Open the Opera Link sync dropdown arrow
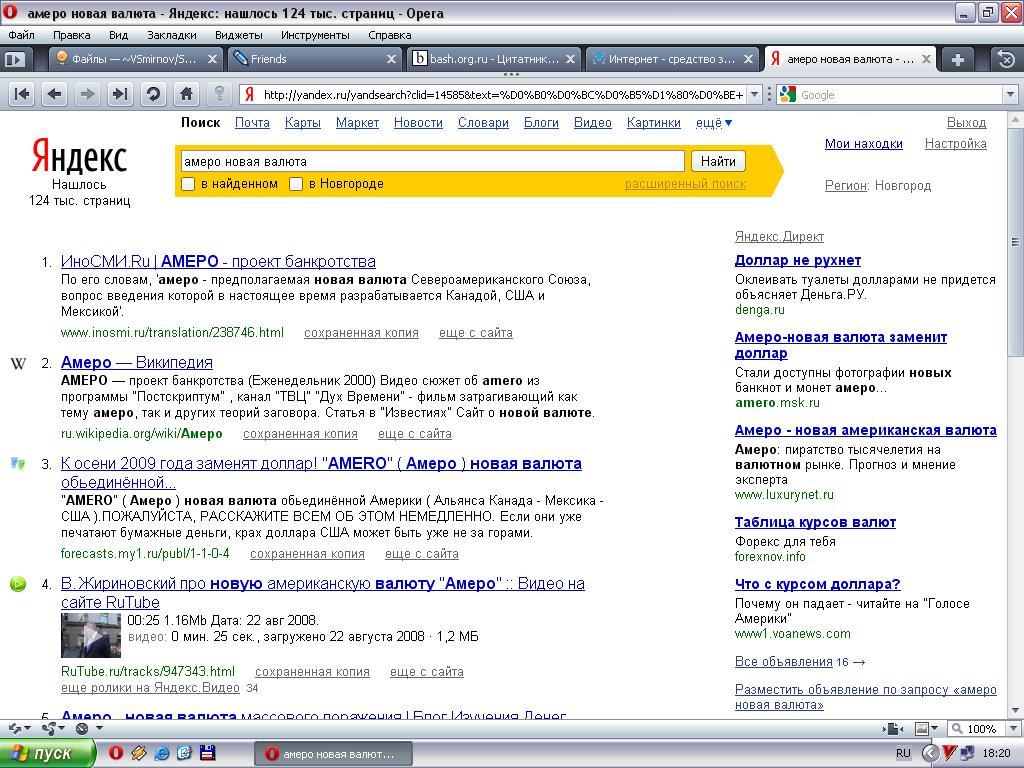The height and width of the screenshot is (768, 1024). [27, 728]
